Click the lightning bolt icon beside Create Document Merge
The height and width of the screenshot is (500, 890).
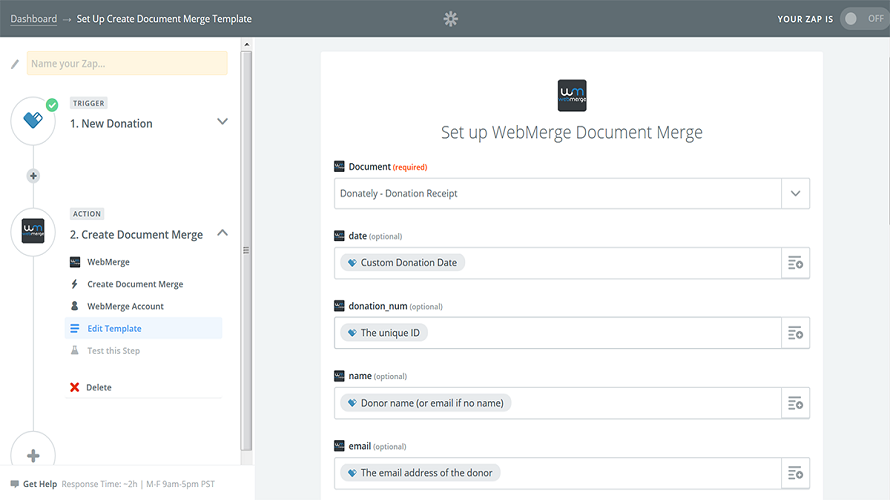(74, 284)
